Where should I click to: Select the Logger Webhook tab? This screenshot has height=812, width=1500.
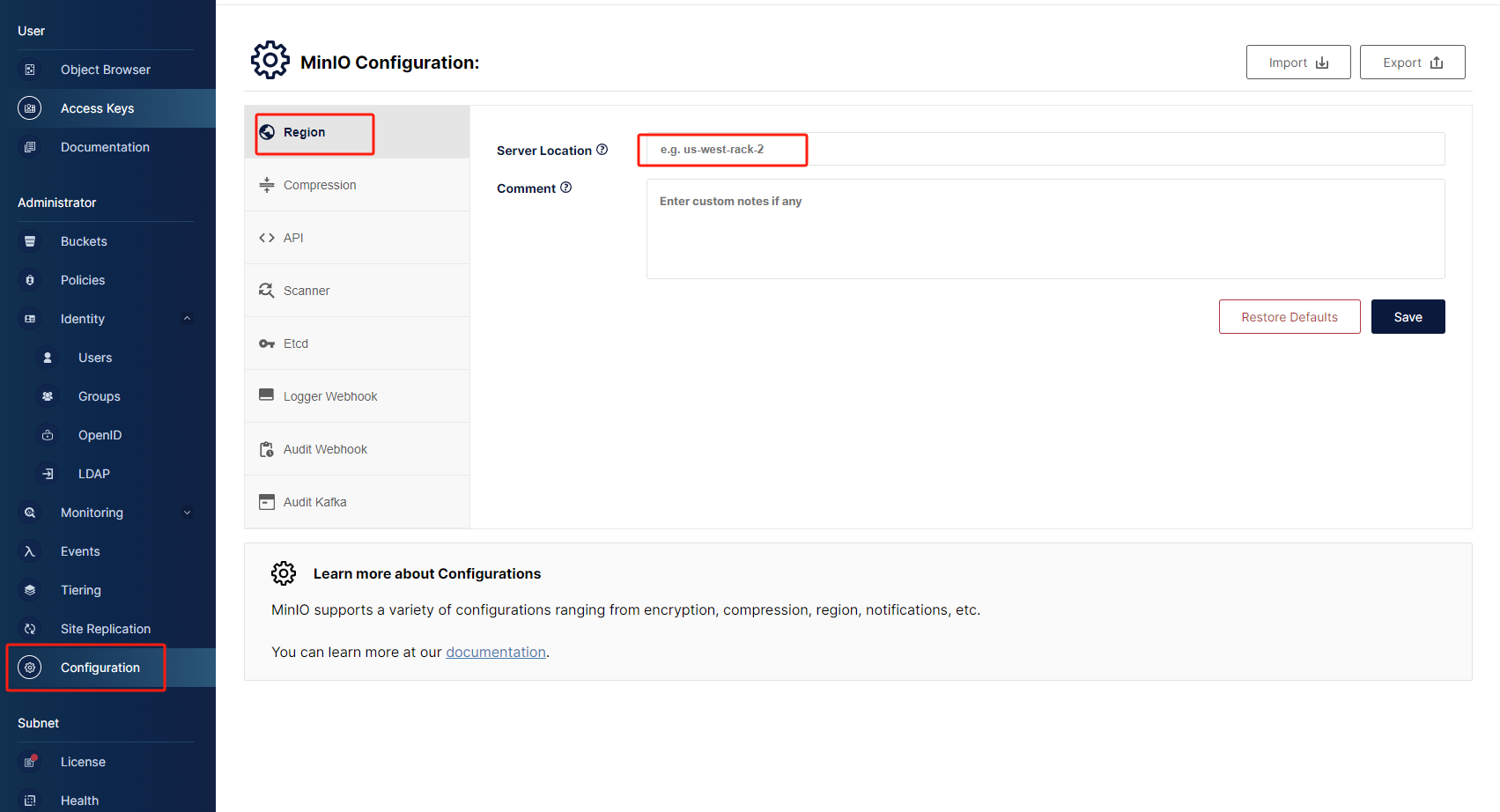357,396
